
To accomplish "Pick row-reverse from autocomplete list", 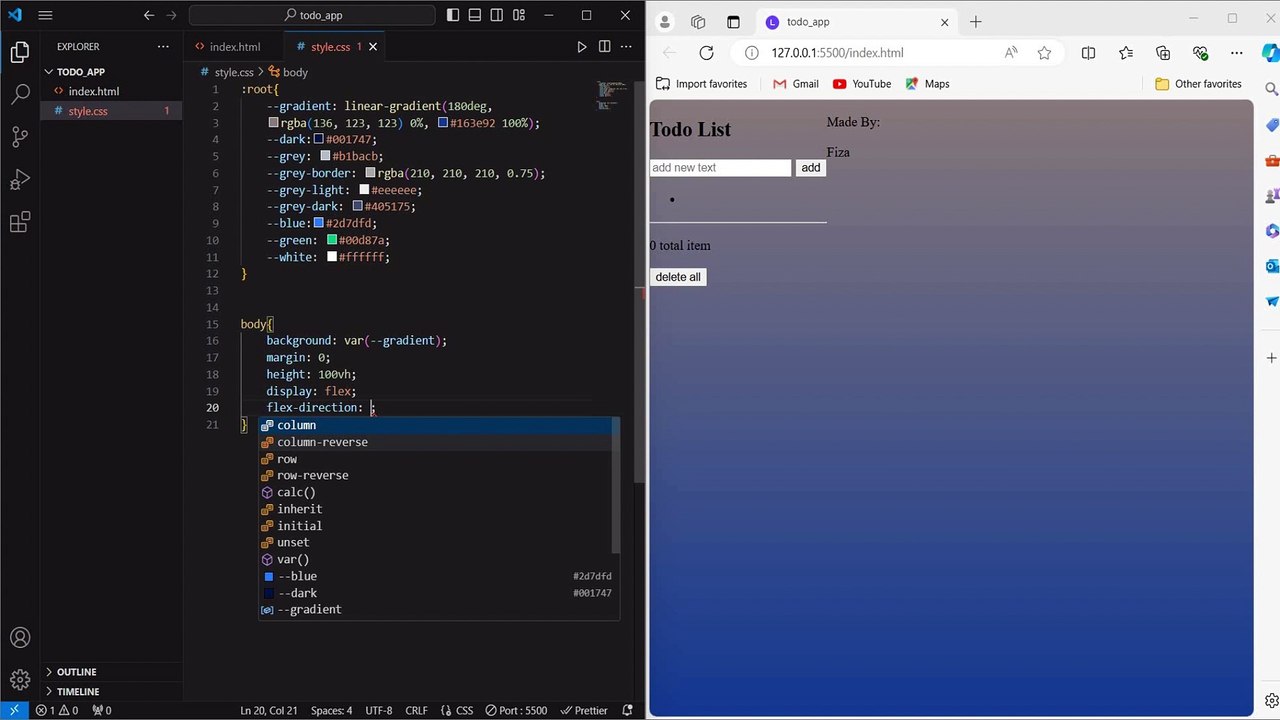I will (x=439, y=475).
